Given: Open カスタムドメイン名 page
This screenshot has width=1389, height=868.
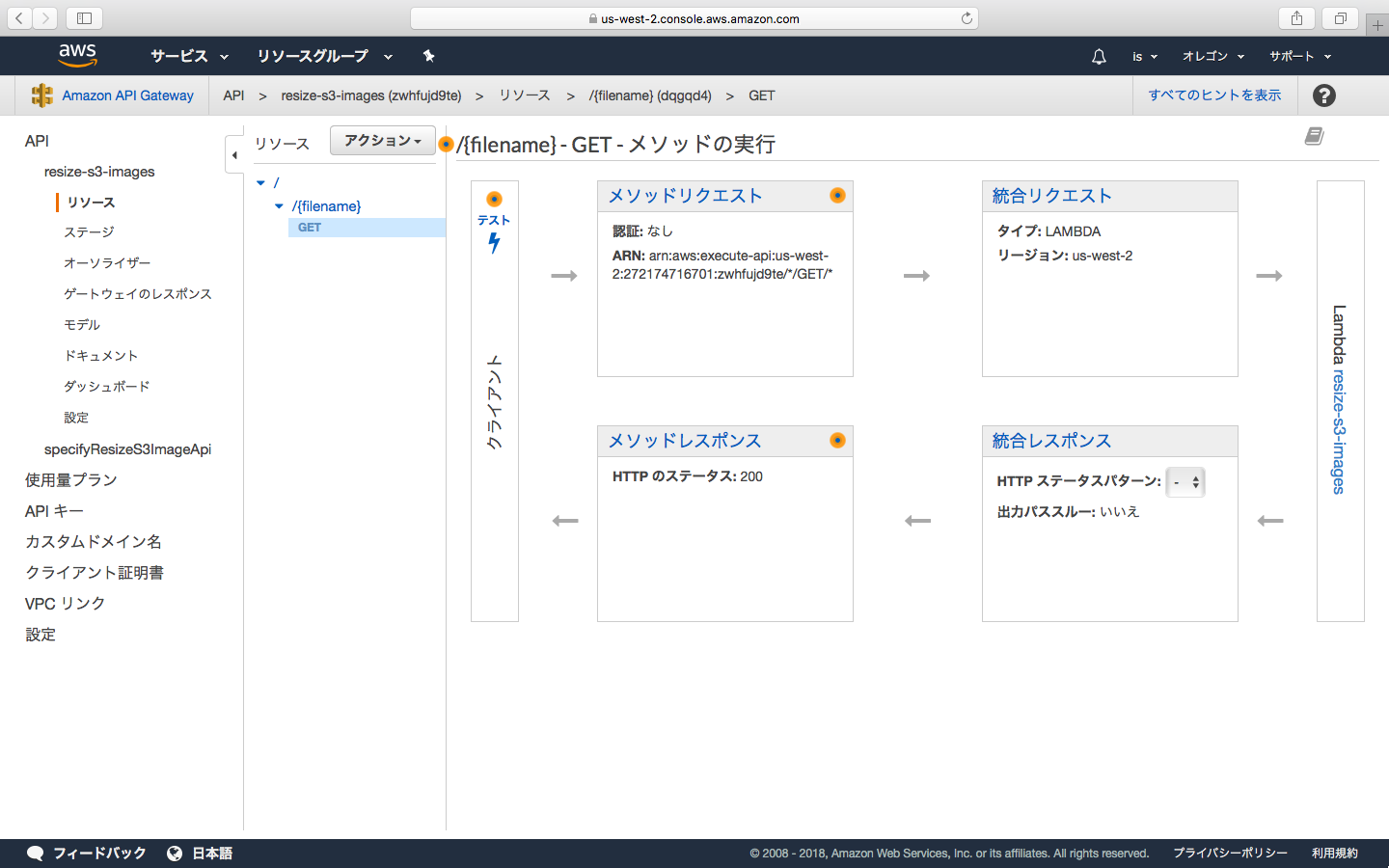Looking at the screenshot, I should pyautogui.click(x=94, y=542).
